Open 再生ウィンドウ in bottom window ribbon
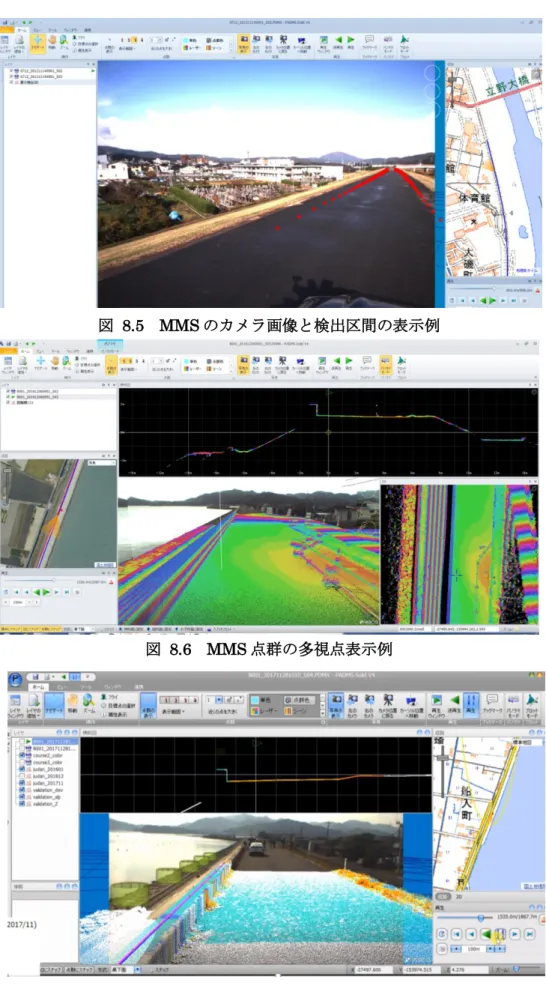This screenshot has width=546, height=989. [x=436, y=706]
